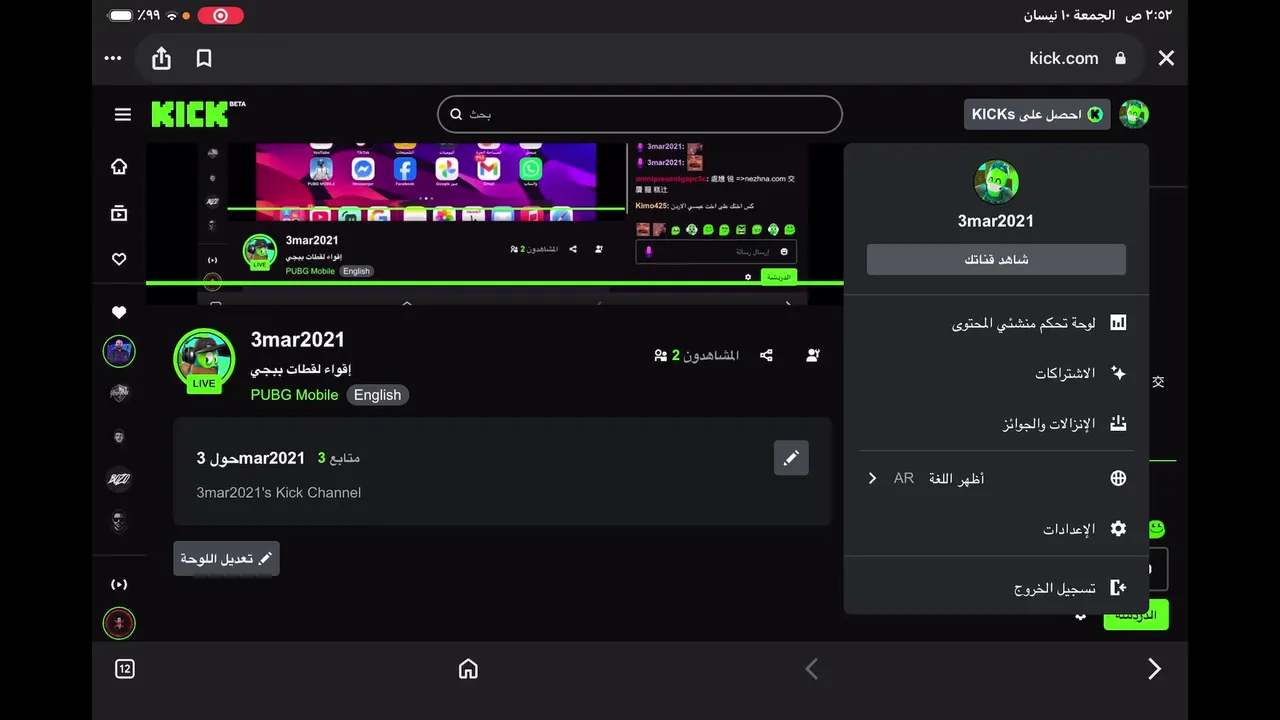1280x720 pixels.
Task: Click the browser left arrow
Action: (x=812, y=669)
